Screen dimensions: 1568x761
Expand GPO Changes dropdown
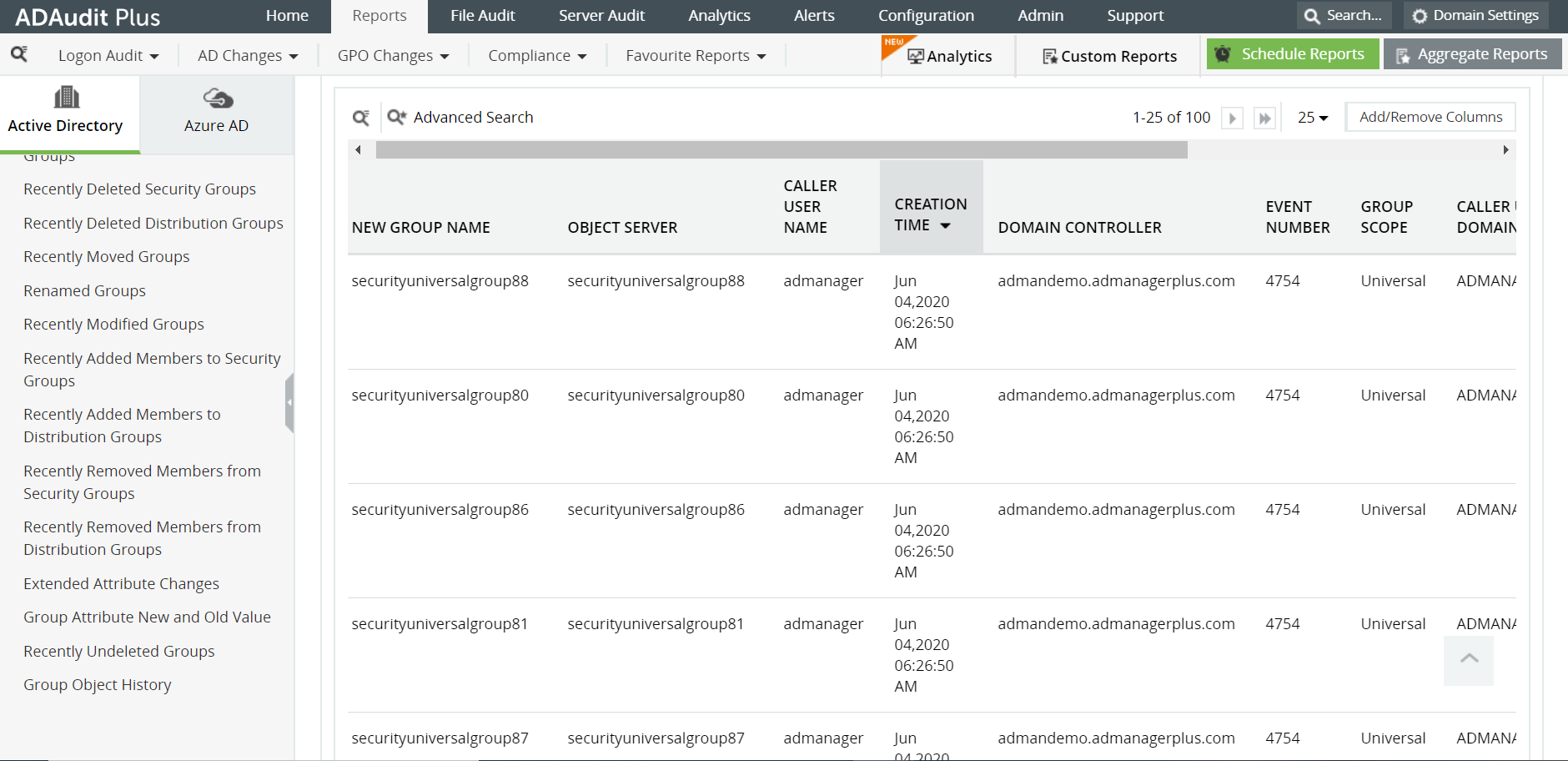pyautogui.click(x=393, y=56)
